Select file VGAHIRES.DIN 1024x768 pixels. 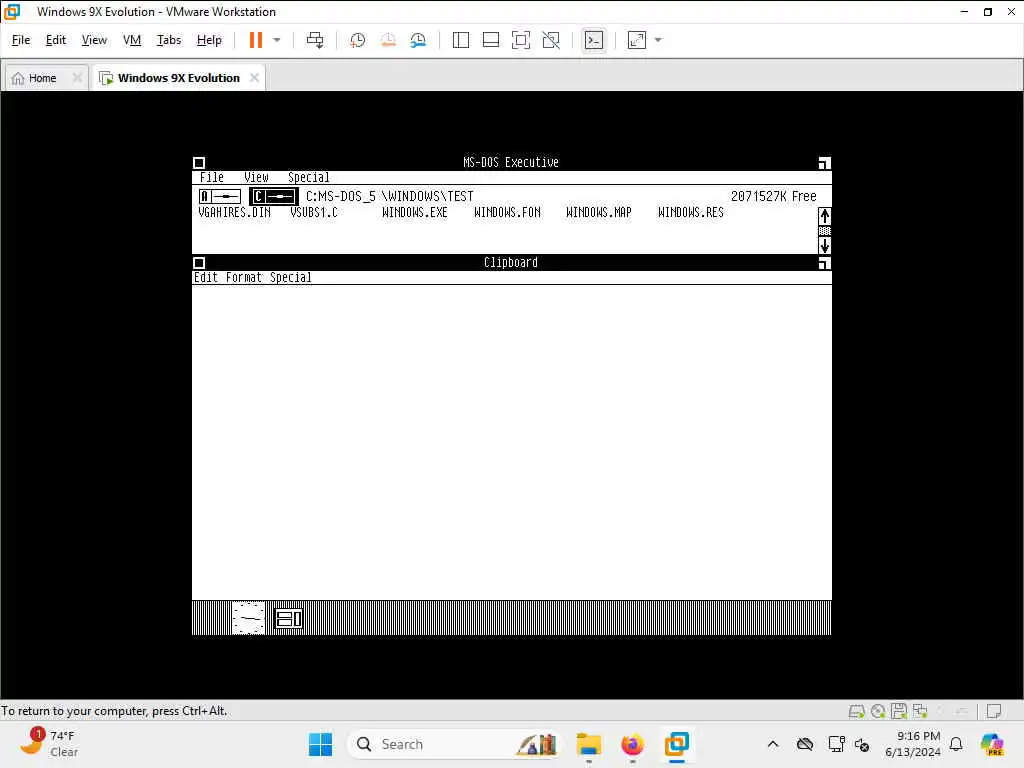[234, 212]
